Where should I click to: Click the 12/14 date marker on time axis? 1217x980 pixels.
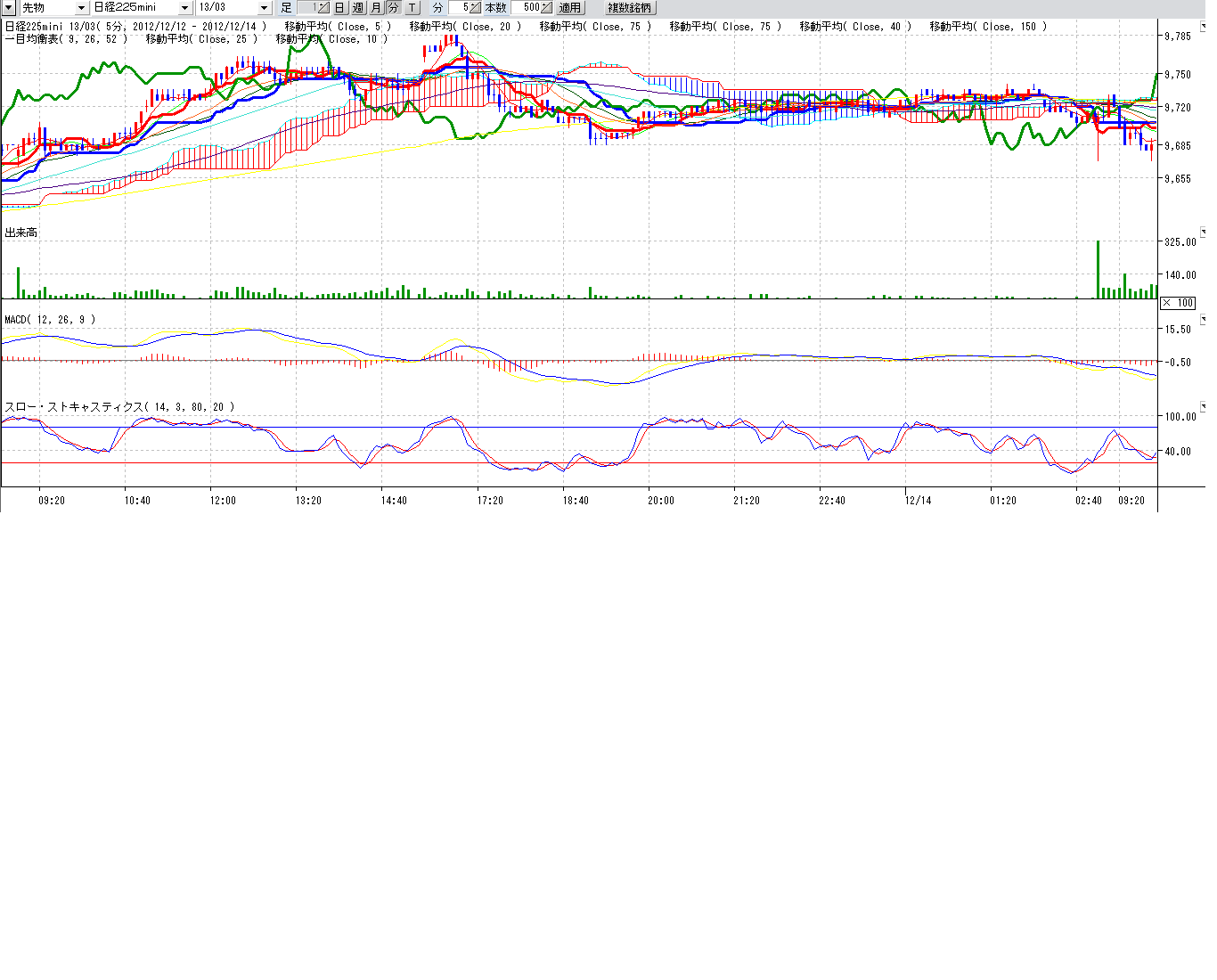point(918,501)
